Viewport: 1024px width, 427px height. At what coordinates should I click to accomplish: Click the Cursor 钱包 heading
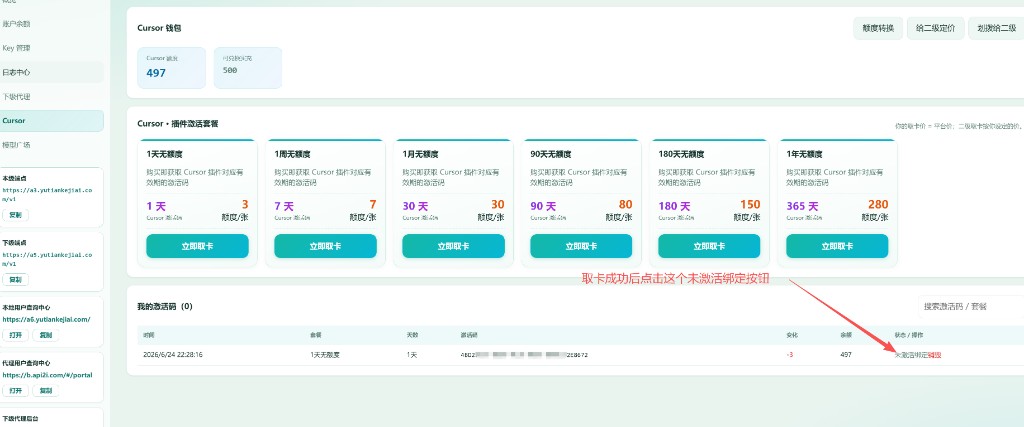159,28
